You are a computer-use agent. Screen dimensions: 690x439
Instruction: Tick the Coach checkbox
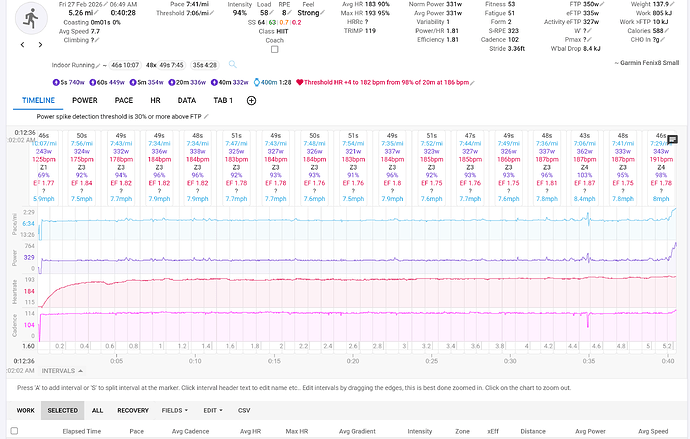click(x=275, y=48)
